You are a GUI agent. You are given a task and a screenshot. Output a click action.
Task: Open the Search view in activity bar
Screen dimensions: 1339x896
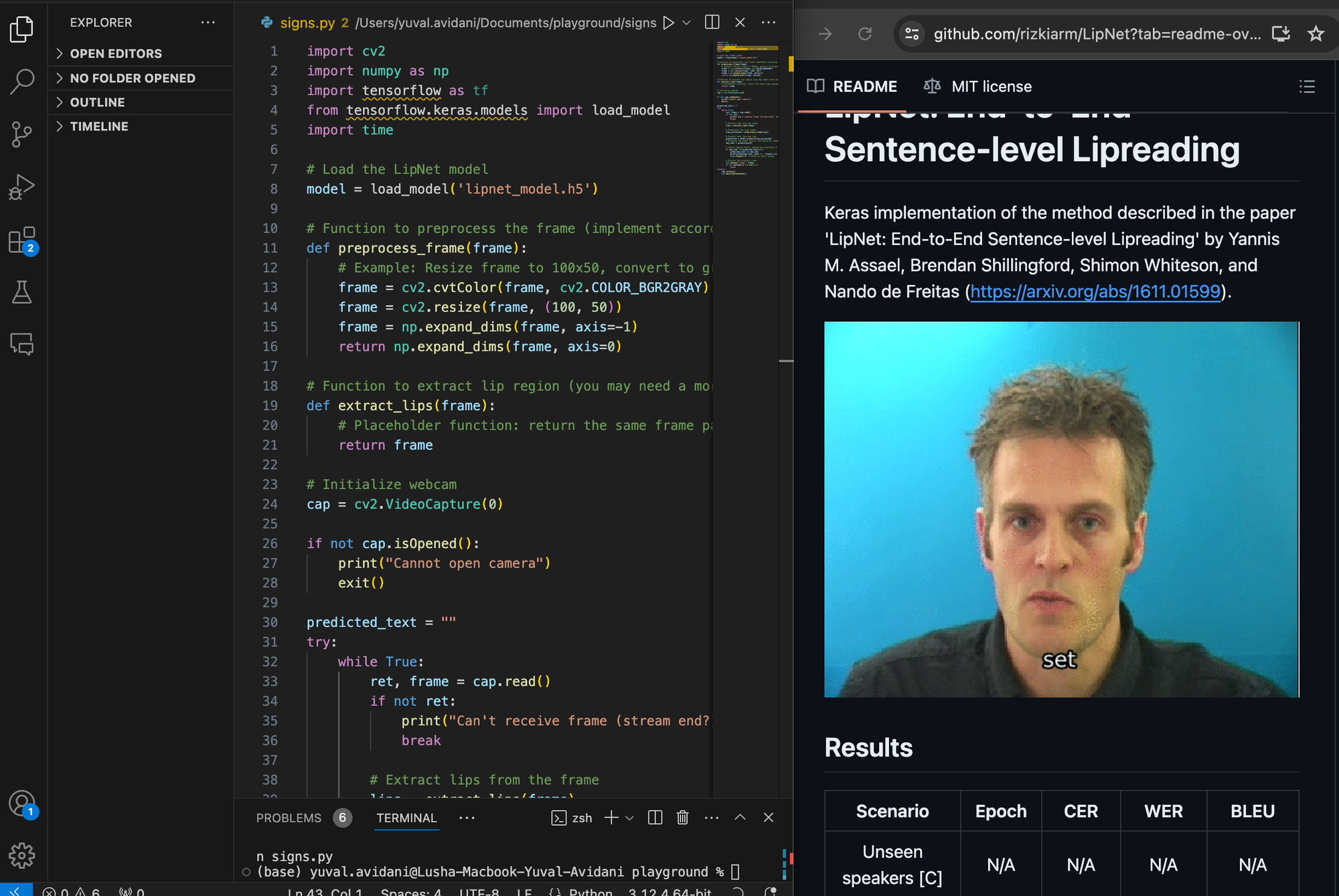point(22,81)
